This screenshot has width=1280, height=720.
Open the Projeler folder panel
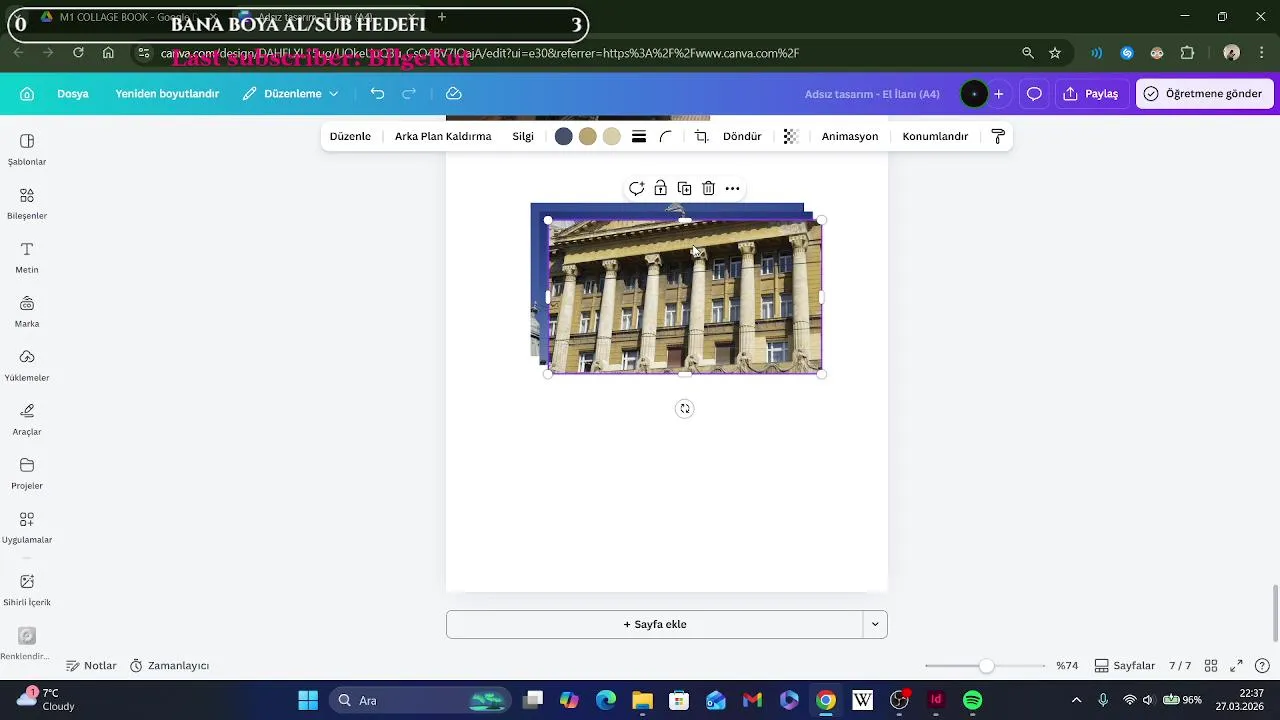point(27,474)
